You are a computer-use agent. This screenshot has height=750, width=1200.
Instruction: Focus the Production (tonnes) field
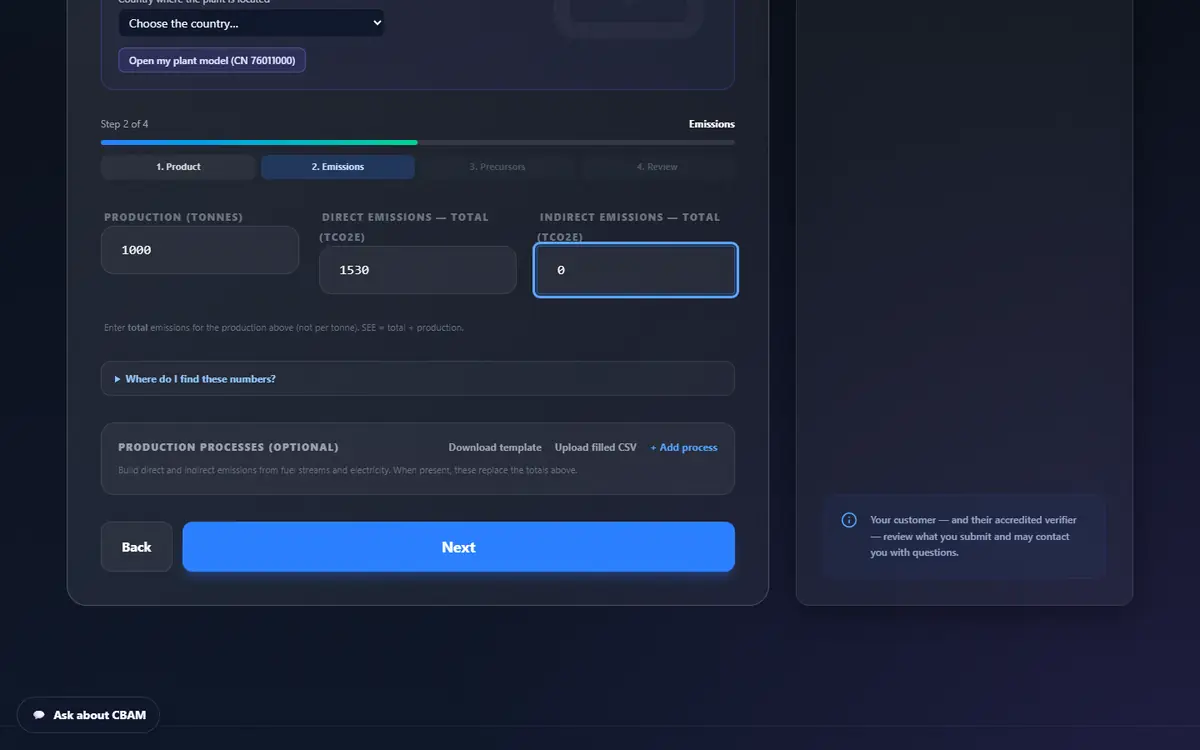(x=200, y=250)
